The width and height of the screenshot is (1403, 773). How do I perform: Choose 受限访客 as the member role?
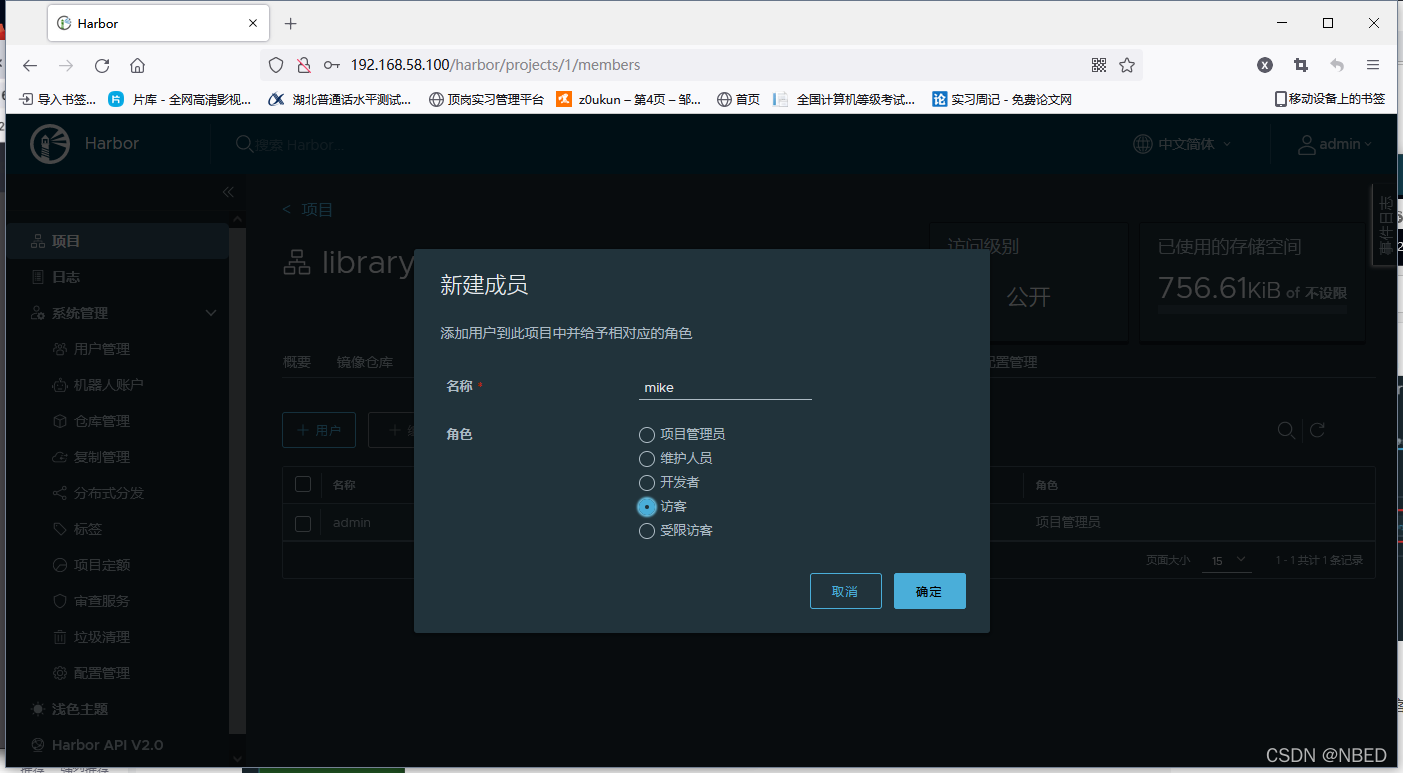coord(646,530)
